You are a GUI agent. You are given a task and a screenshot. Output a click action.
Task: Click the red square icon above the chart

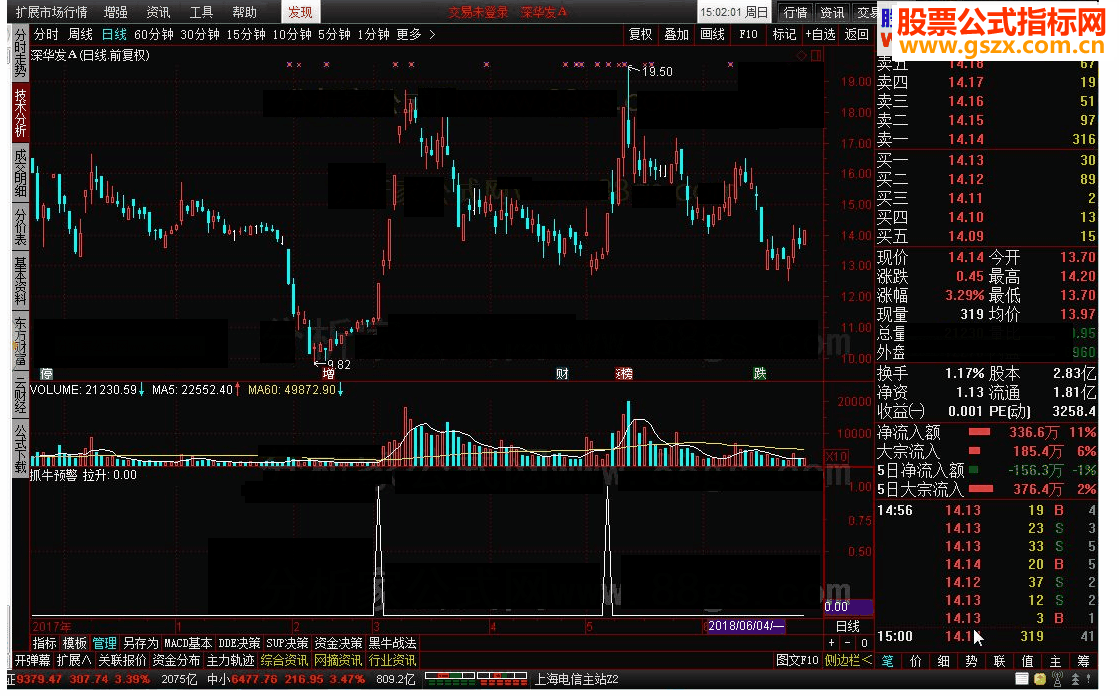tap(816, 55)
